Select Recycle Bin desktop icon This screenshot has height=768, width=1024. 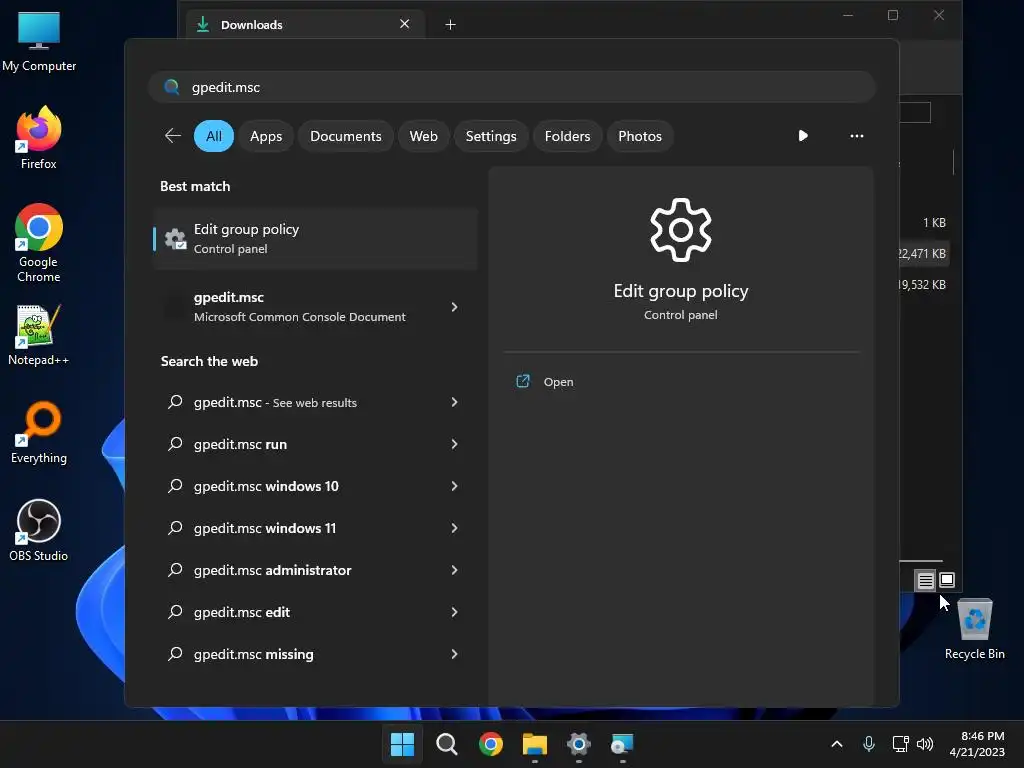click(974, 629)
